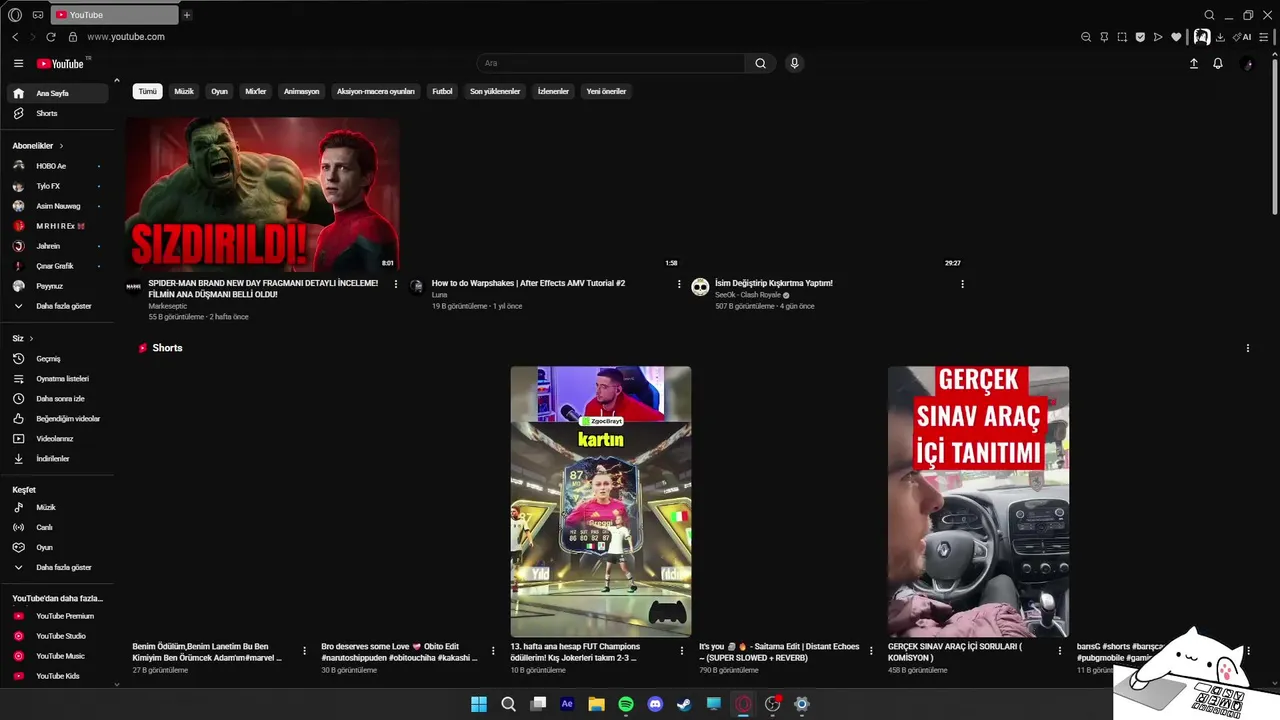
Task: Select the Son yüklenenler chip
Action: point(495,91)
